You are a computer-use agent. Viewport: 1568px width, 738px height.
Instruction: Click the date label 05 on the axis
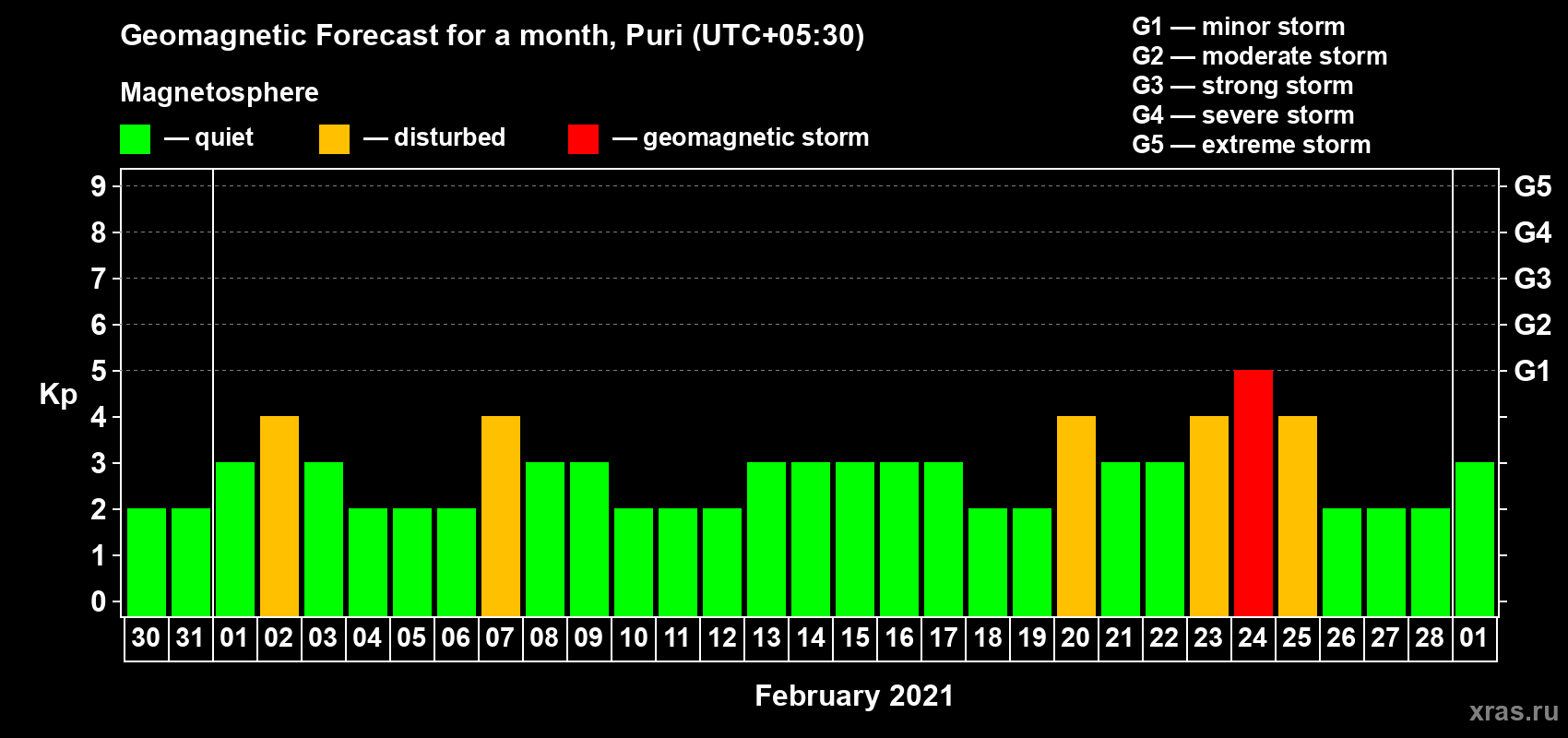click(411, 638)
